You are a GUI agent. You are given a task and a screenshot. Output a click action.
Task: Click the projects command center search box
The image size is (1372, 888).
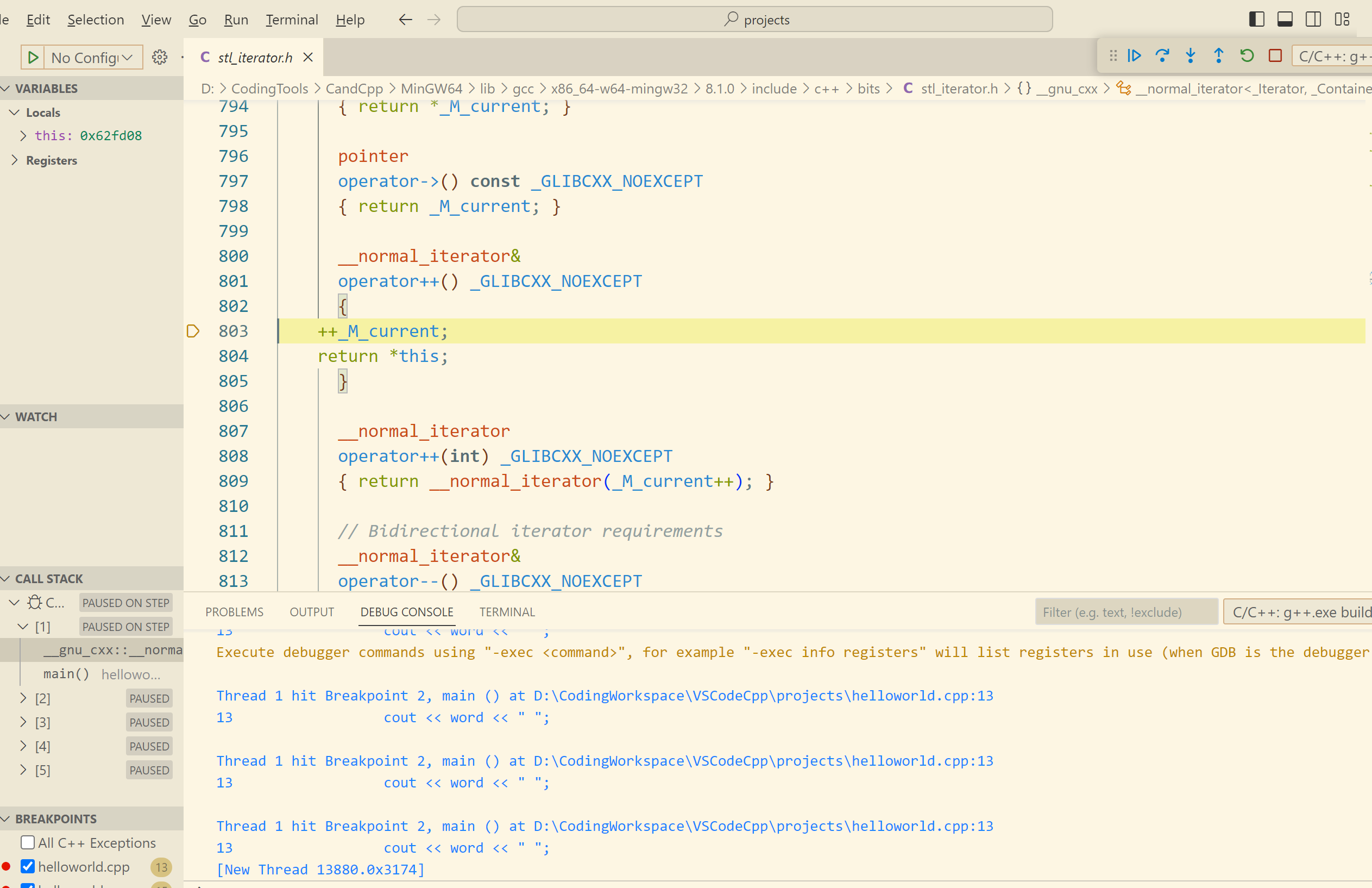point(755,19)
